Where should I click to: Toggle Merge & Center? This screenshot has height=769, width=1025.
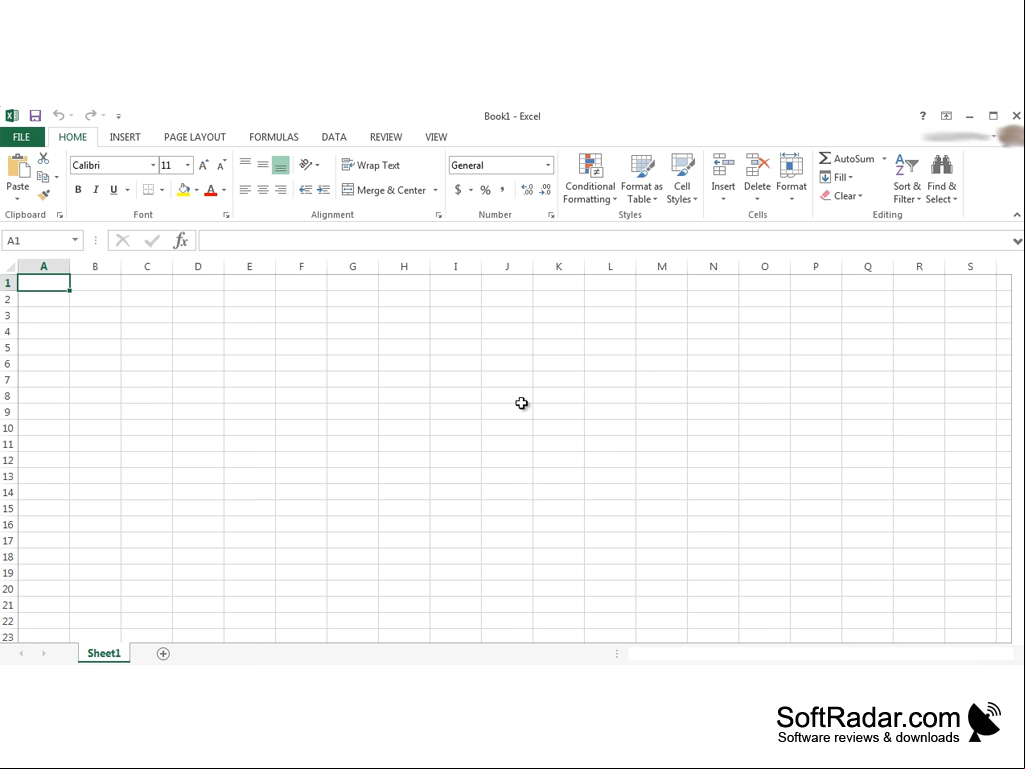(x=384, y=190)
